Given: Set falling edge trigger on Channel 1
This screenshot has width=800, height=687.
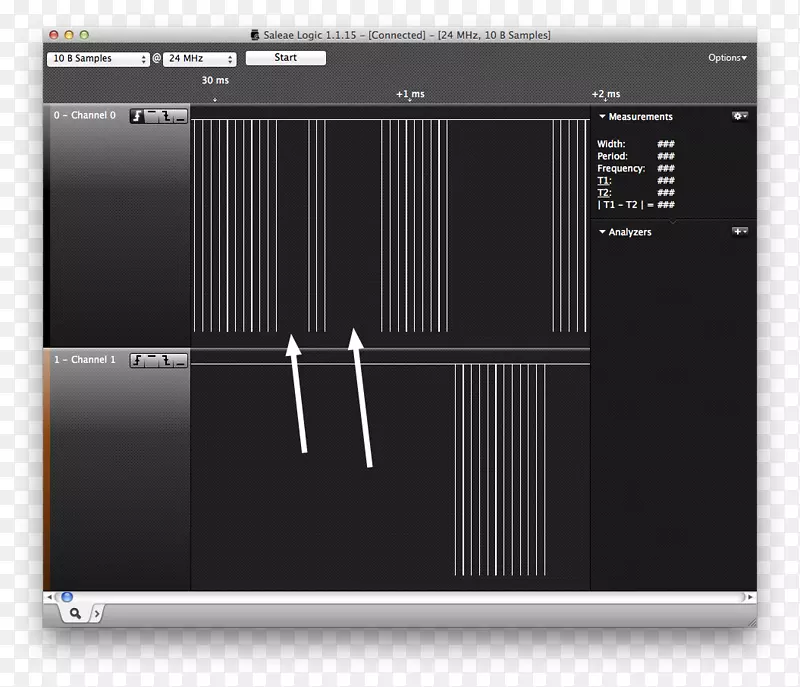Looking at the screenshot, I should click(166, 361).
